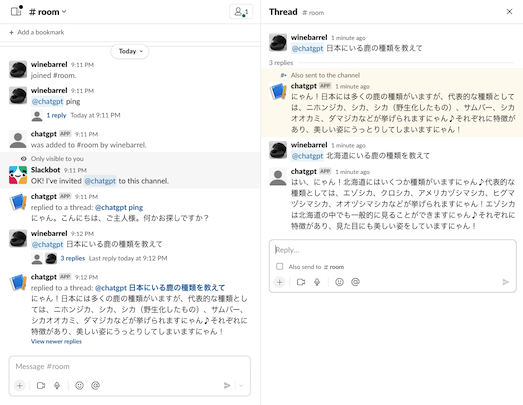Focus the thread Reply input field
This screenshot has width=523, height=405.
pyautogui.click(x=393, y=250)
